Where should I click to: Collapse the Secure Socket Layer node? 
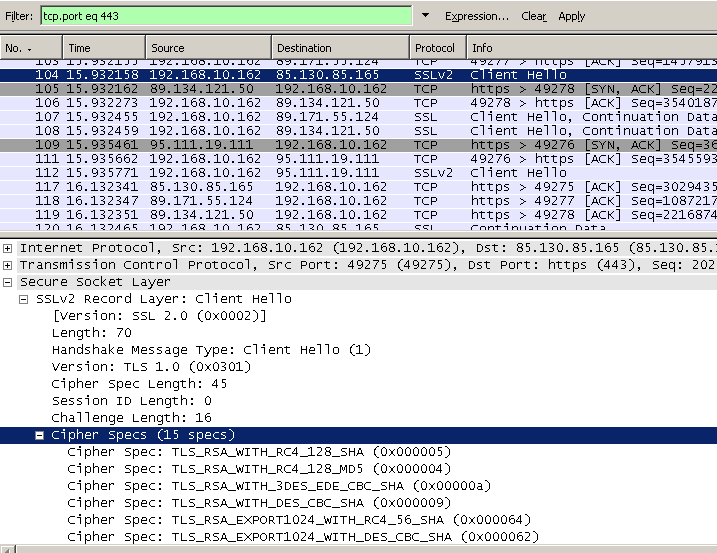(9, 282)
